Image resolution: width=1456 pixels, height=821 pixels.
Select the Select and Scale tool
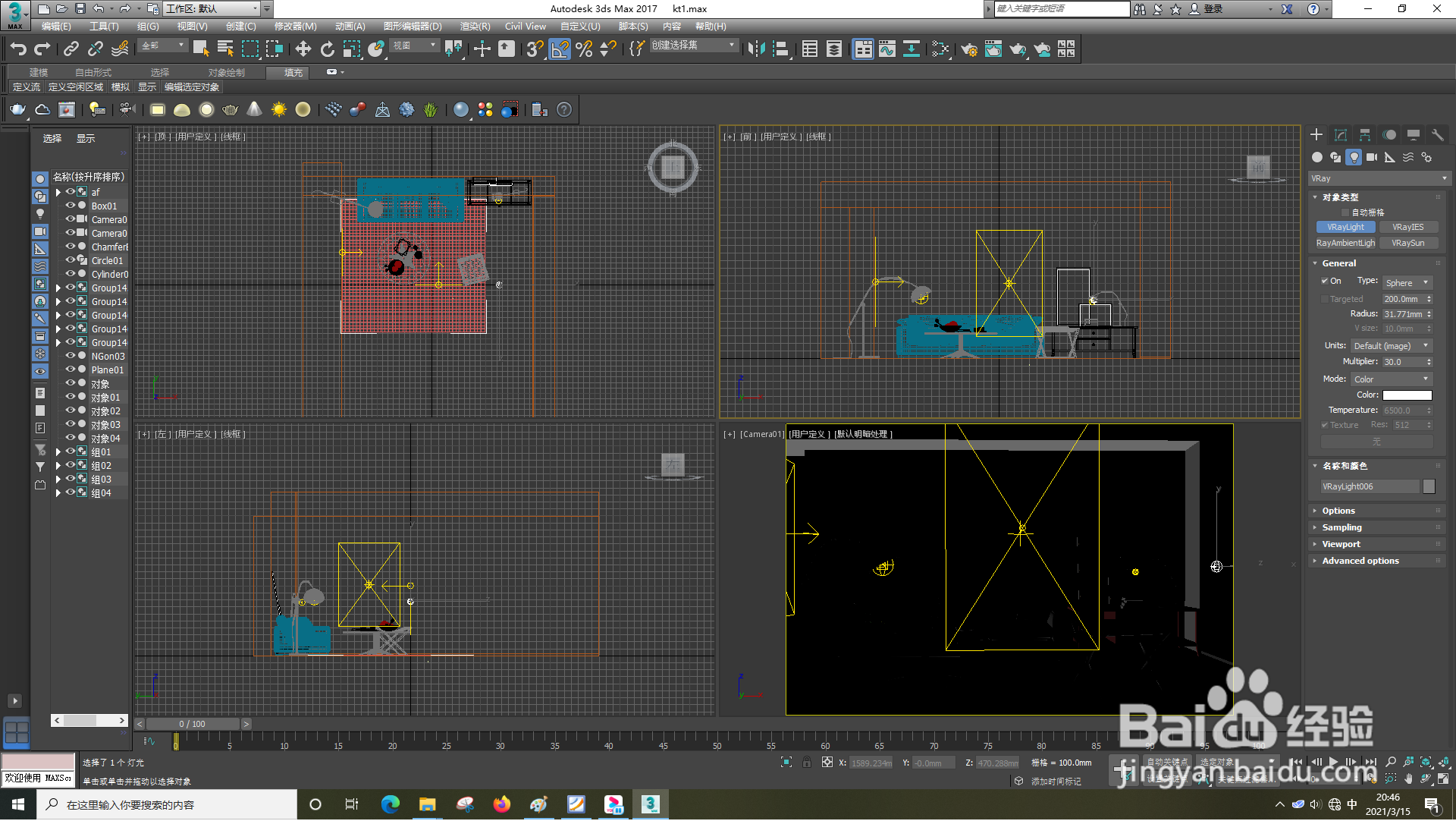click(x=351, y=49)
